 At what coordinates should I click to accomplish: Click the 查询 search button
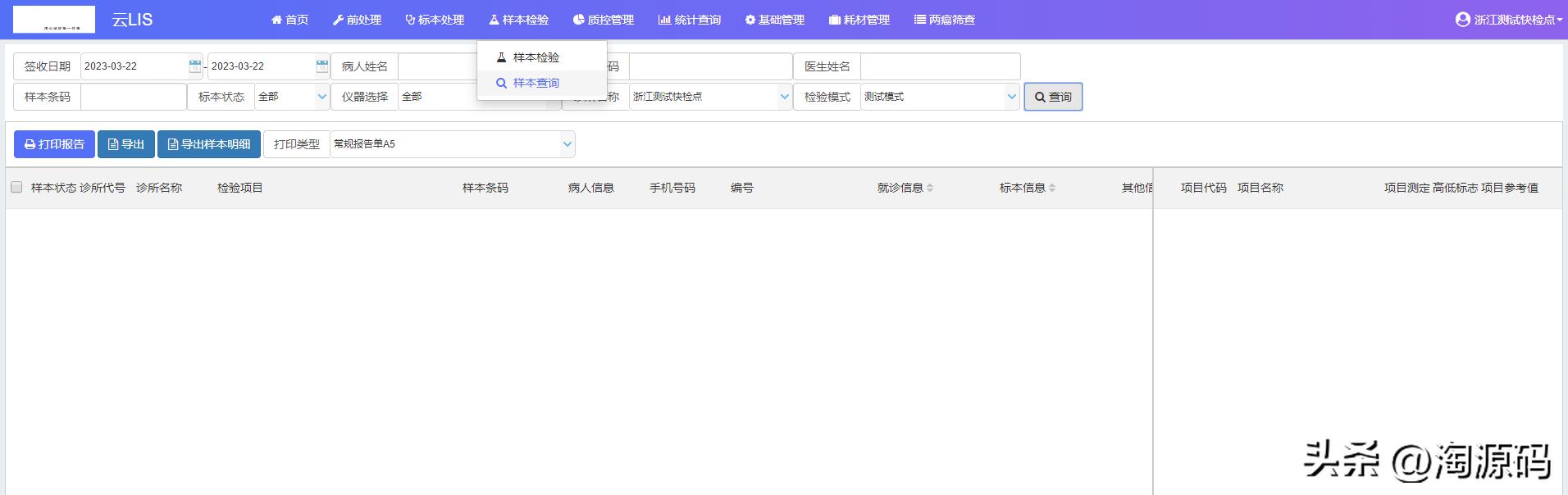point(1053,97)
